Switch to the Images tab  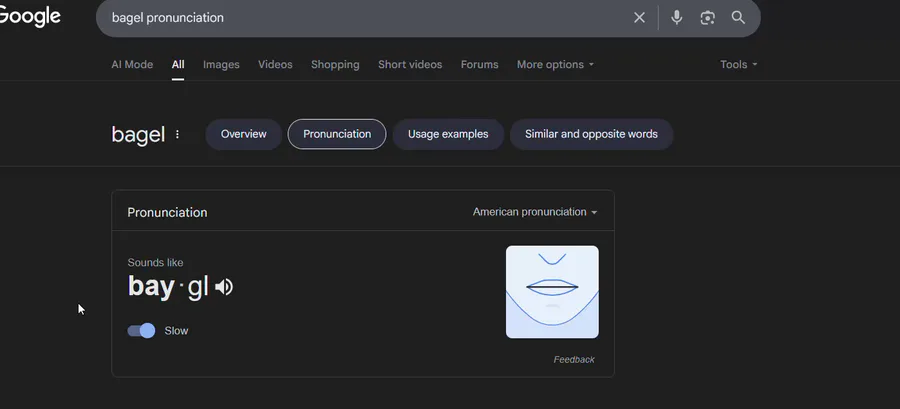221,65
